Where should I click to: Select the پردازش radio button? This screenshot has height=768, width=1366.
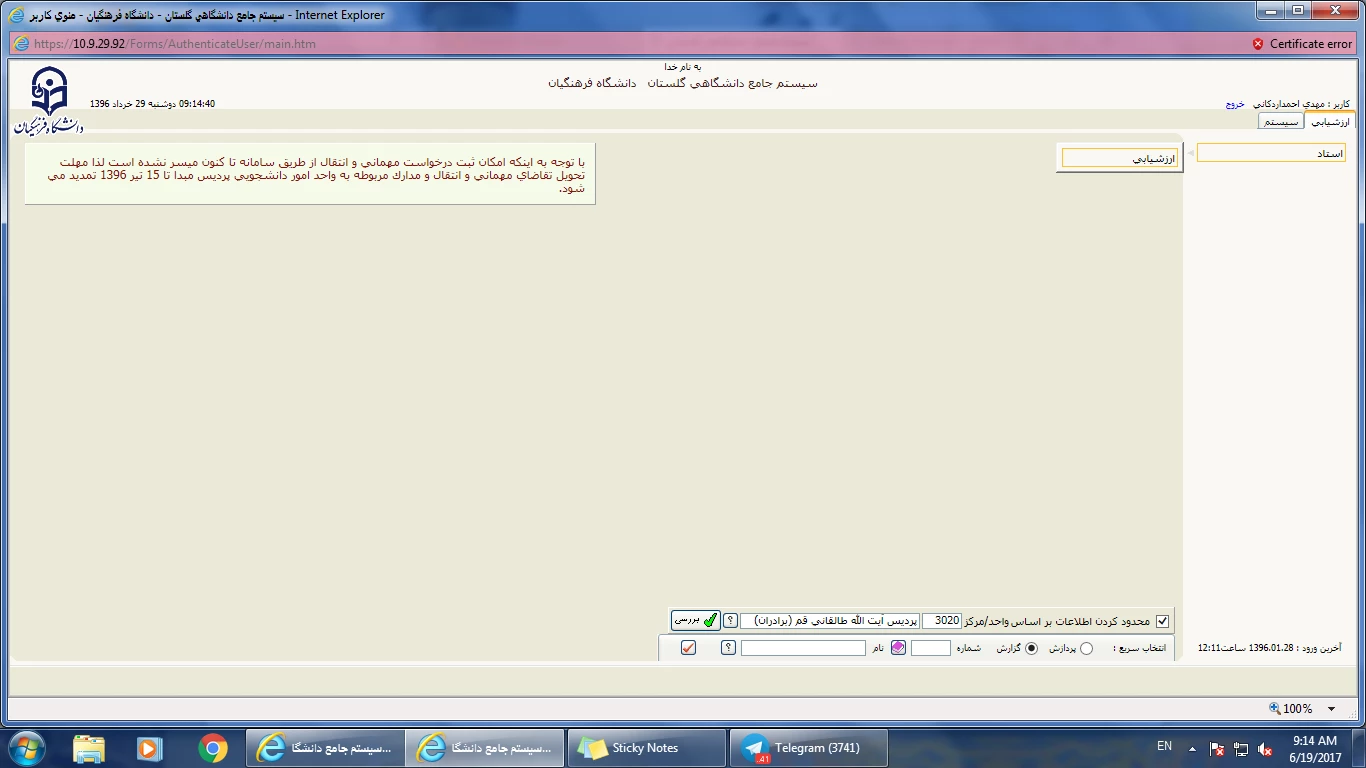click(1087, 648)
